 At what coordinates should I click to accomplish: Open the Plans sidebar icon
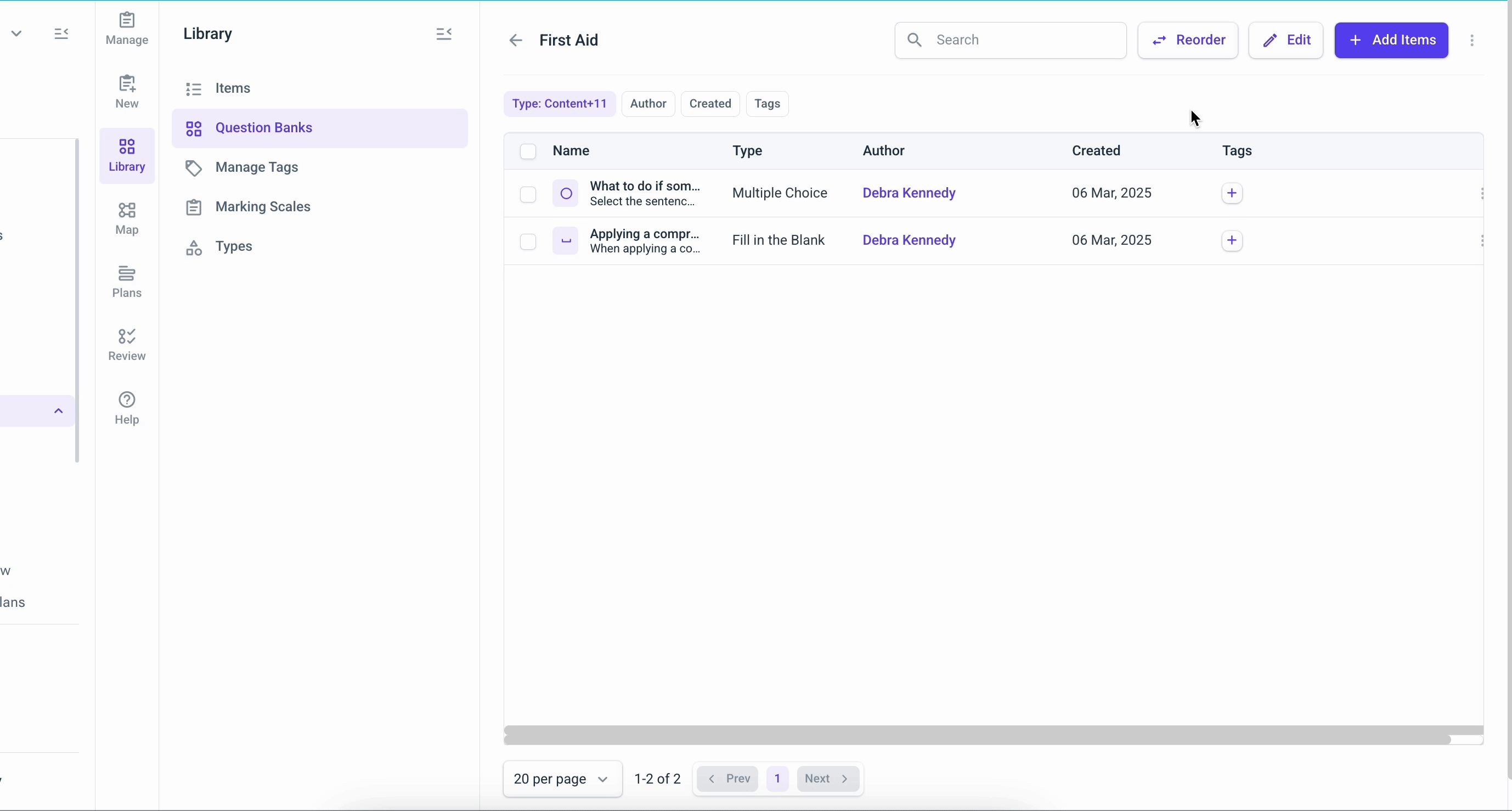[127, 282]
